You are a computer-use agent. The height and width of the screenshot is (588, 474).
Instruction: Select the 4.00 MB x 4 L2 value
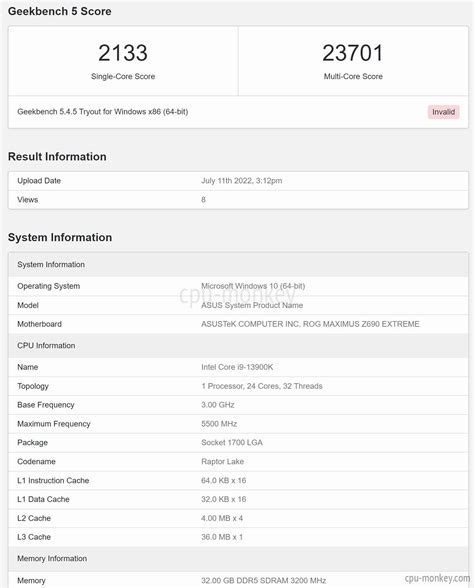coord(222,518)
